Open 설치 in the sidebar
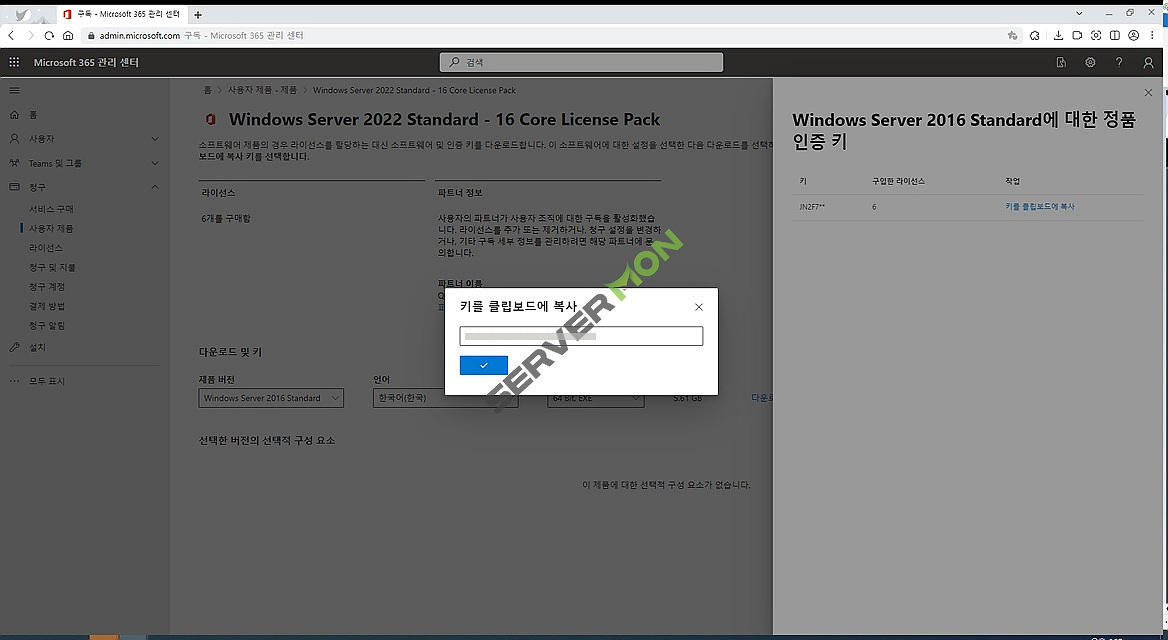The height and width of the screenshot is (640, 1168). pos(37,347)
